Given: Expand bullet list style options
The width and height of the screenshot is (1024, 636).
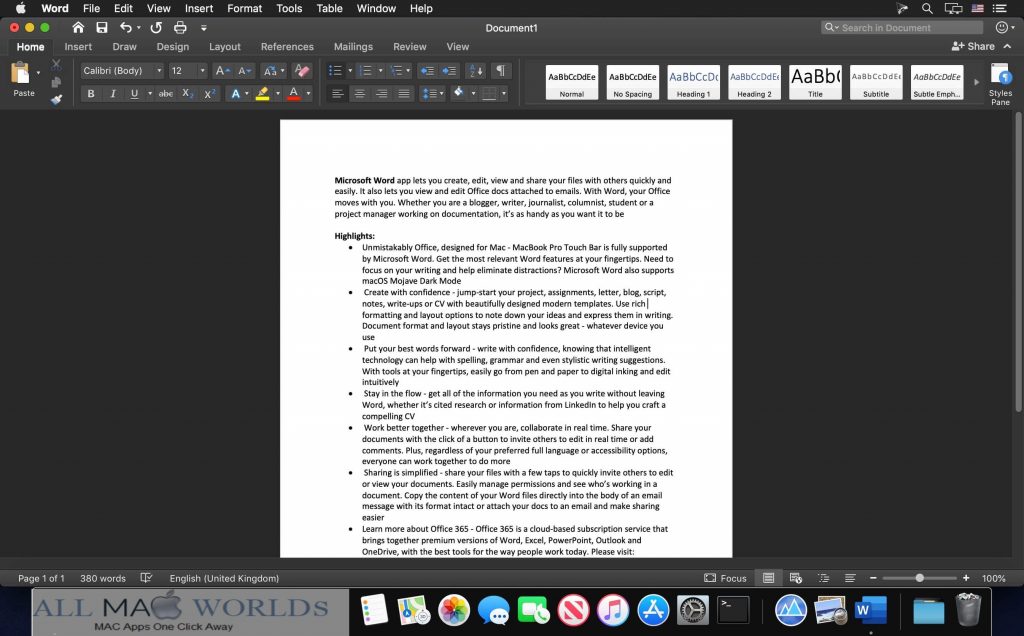Looking at the screenshot, I should coord(350,71).
